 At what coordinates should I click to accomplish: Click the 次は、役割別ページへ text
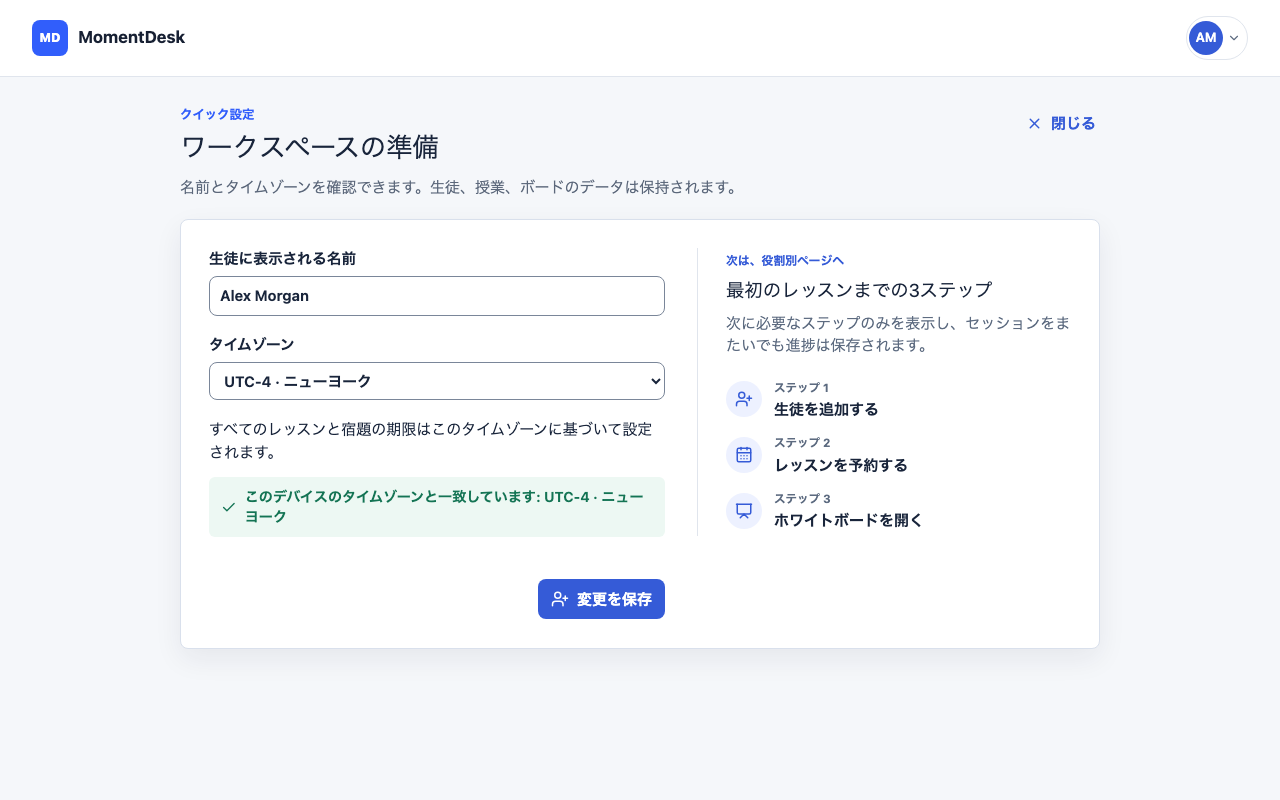[785, 260]
